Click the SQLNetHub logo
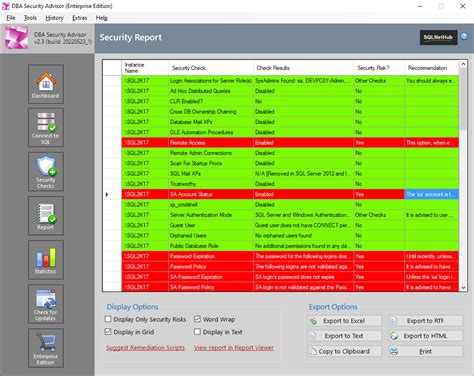 [x=438, y=37]
